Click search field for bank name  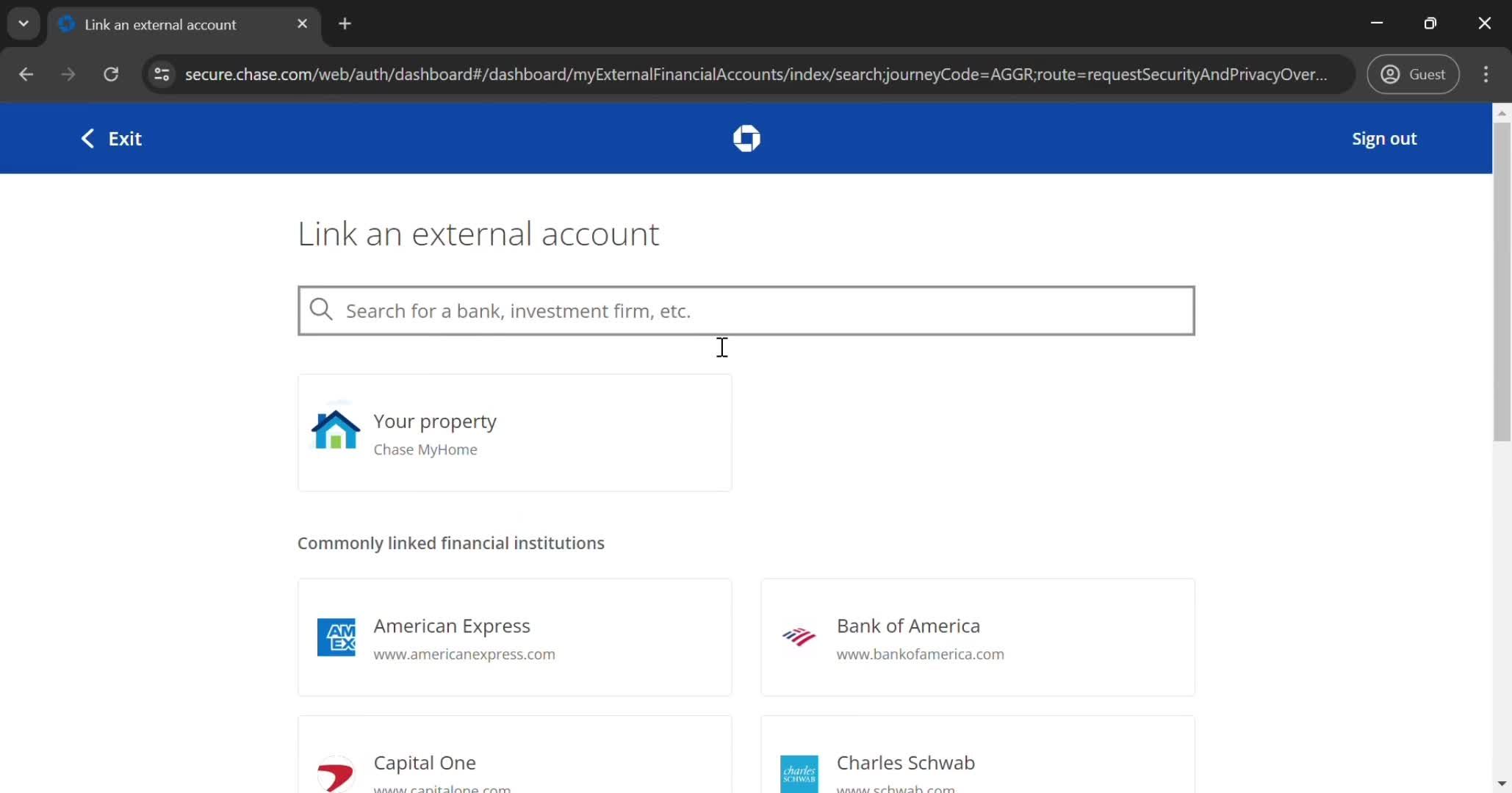point(746,310)
